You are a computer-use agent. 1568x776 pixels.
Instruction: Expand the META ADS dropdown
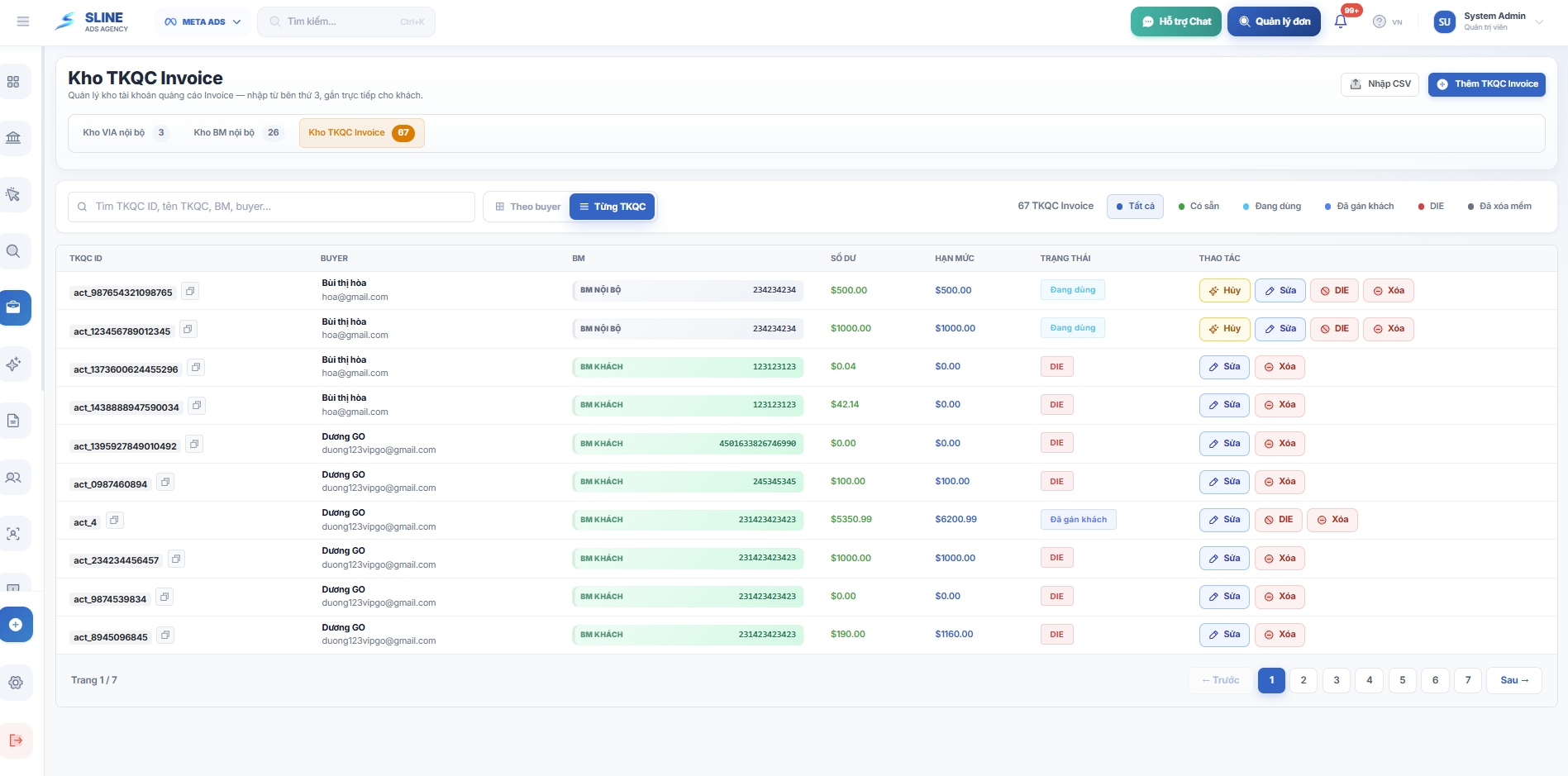[x=203, y=21]
